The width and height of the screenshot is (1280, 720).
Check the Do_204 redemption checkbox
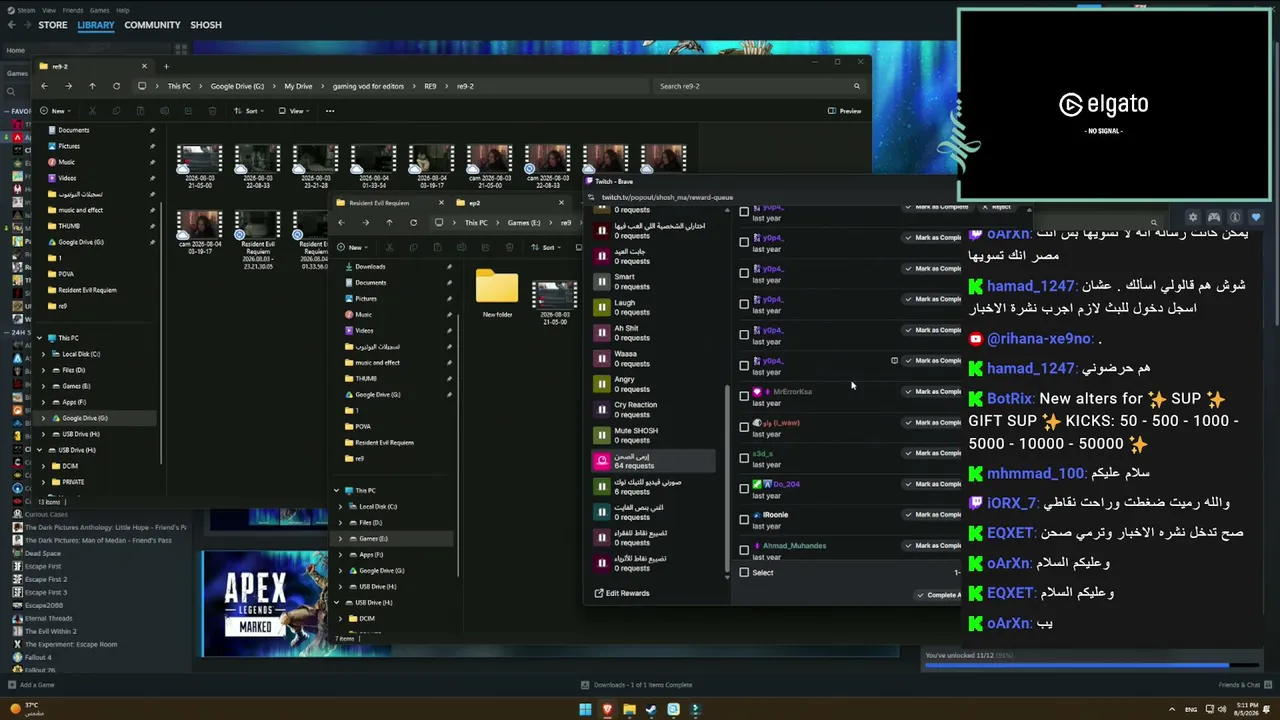(744, 489)
